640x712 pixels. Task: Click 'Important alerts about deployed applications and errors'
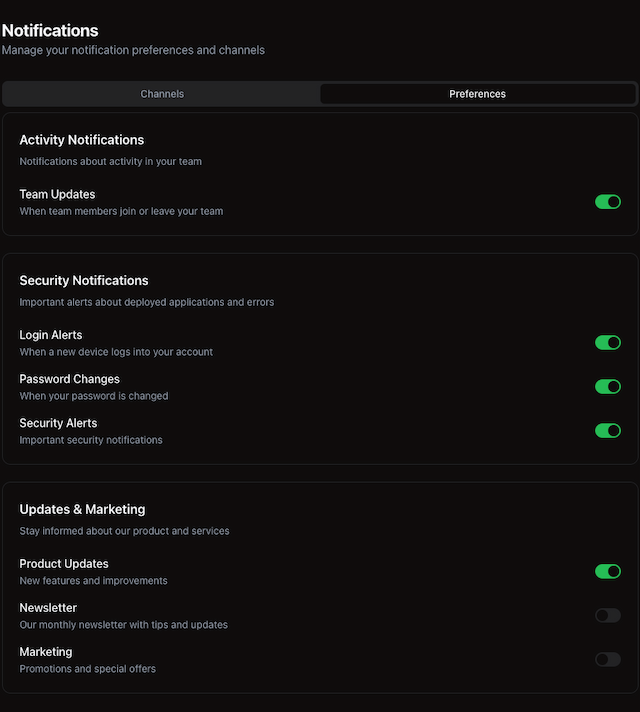[x=147, y=302]
